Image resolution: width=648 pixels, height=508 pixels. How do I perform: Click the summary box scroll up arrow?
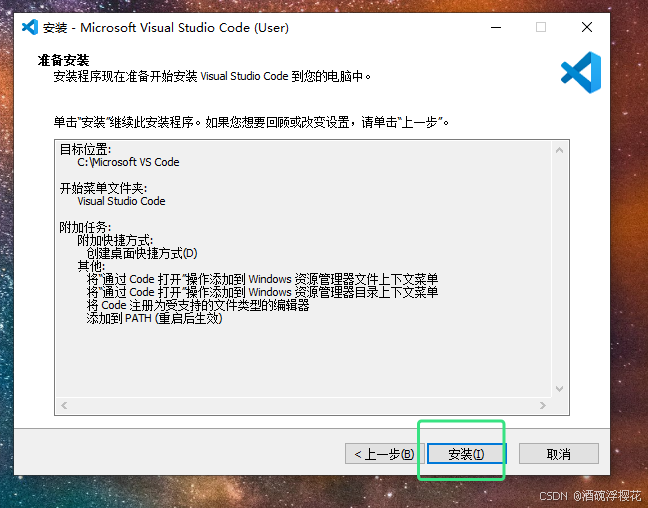point(560,150)
